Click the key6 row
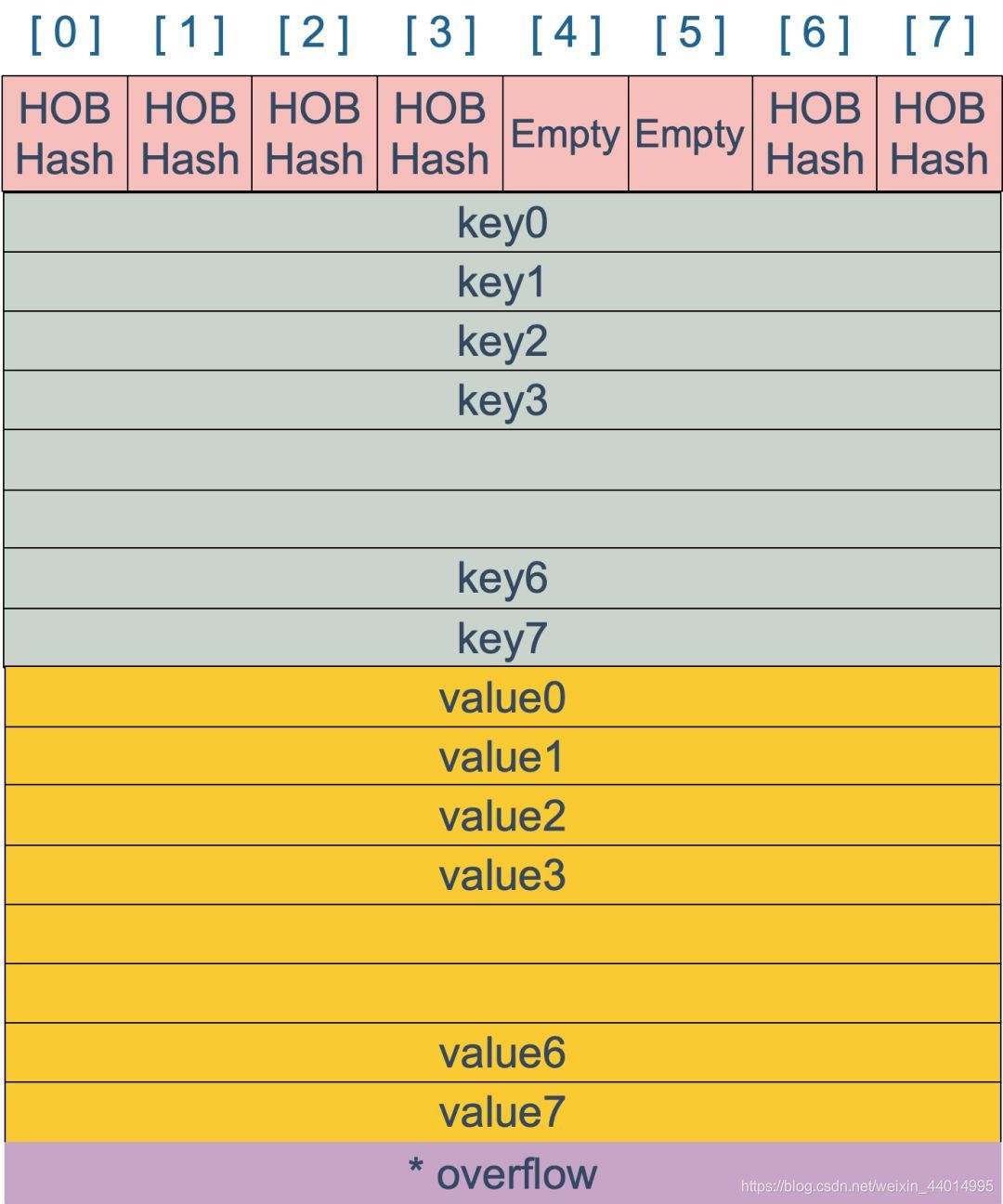The width and height of the screenshot is (1003, 1204). tap(502, 578)
